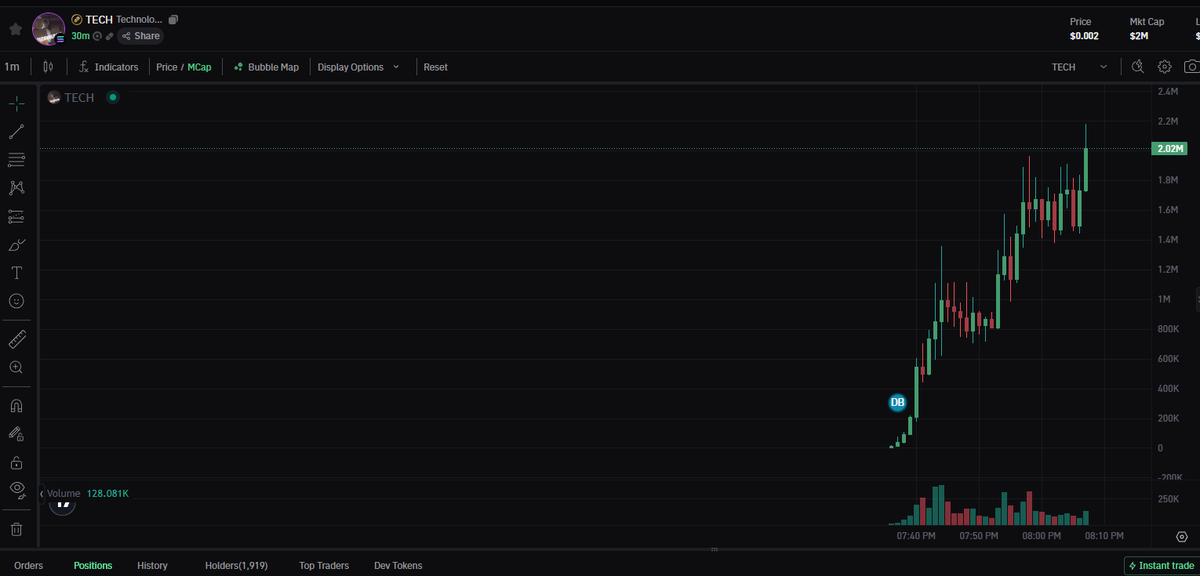The image size is (1200, 576).
Task: Select the crosshair cursor tool
Action: point(17,103)
